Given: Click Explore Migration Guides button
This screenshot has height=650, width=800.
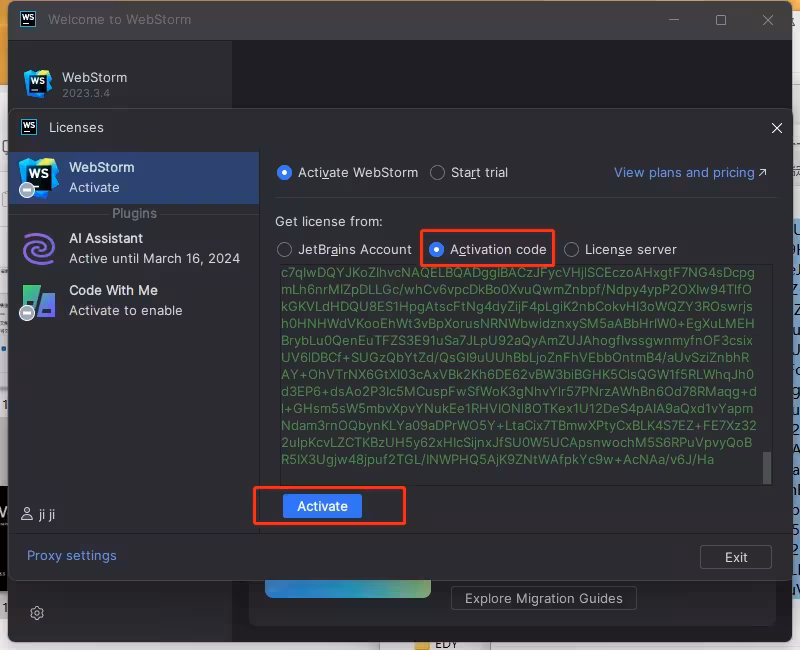Looking at the screenshot, I should [x=543, y=598].
